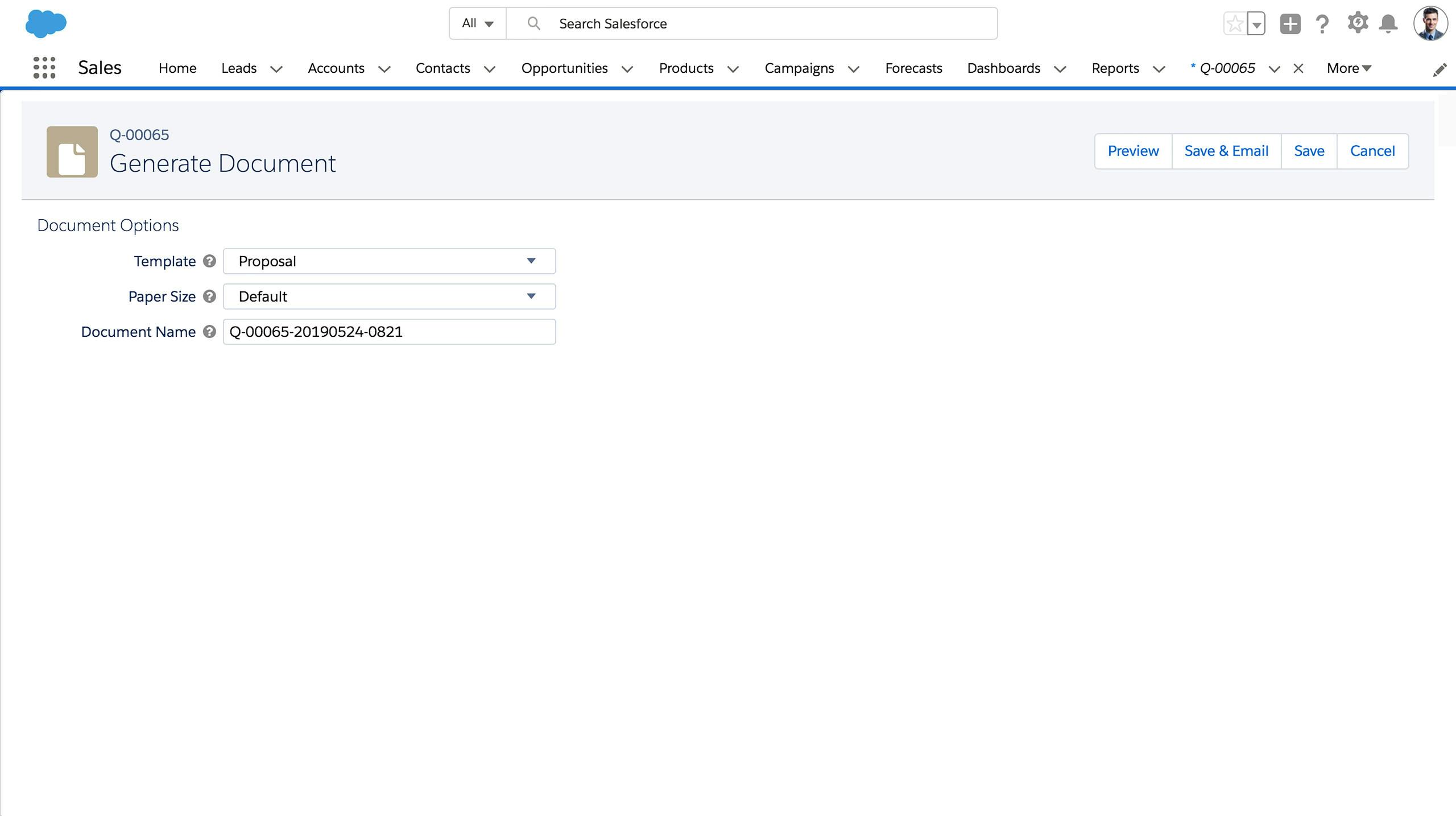Add the page to favorites with the star
Screen dimensions: 1456x816
1235,24
